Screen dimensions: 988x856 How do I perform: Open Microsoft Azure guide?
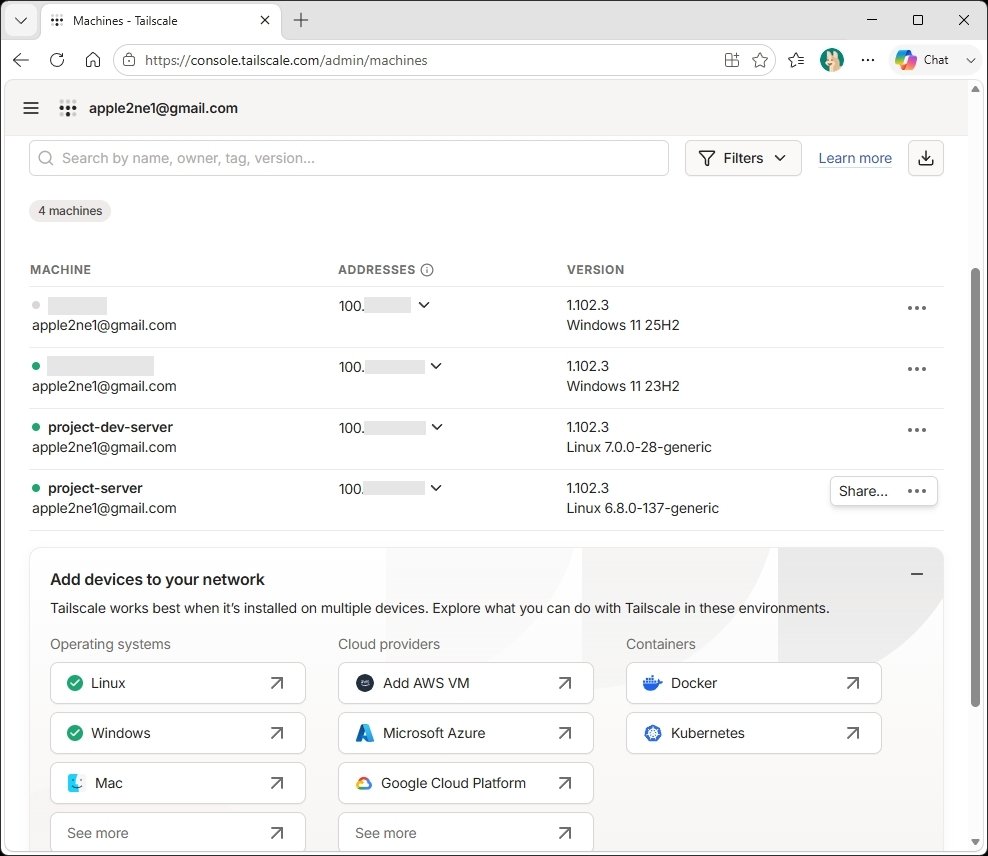pyautogui.click(x=466, y=733)
